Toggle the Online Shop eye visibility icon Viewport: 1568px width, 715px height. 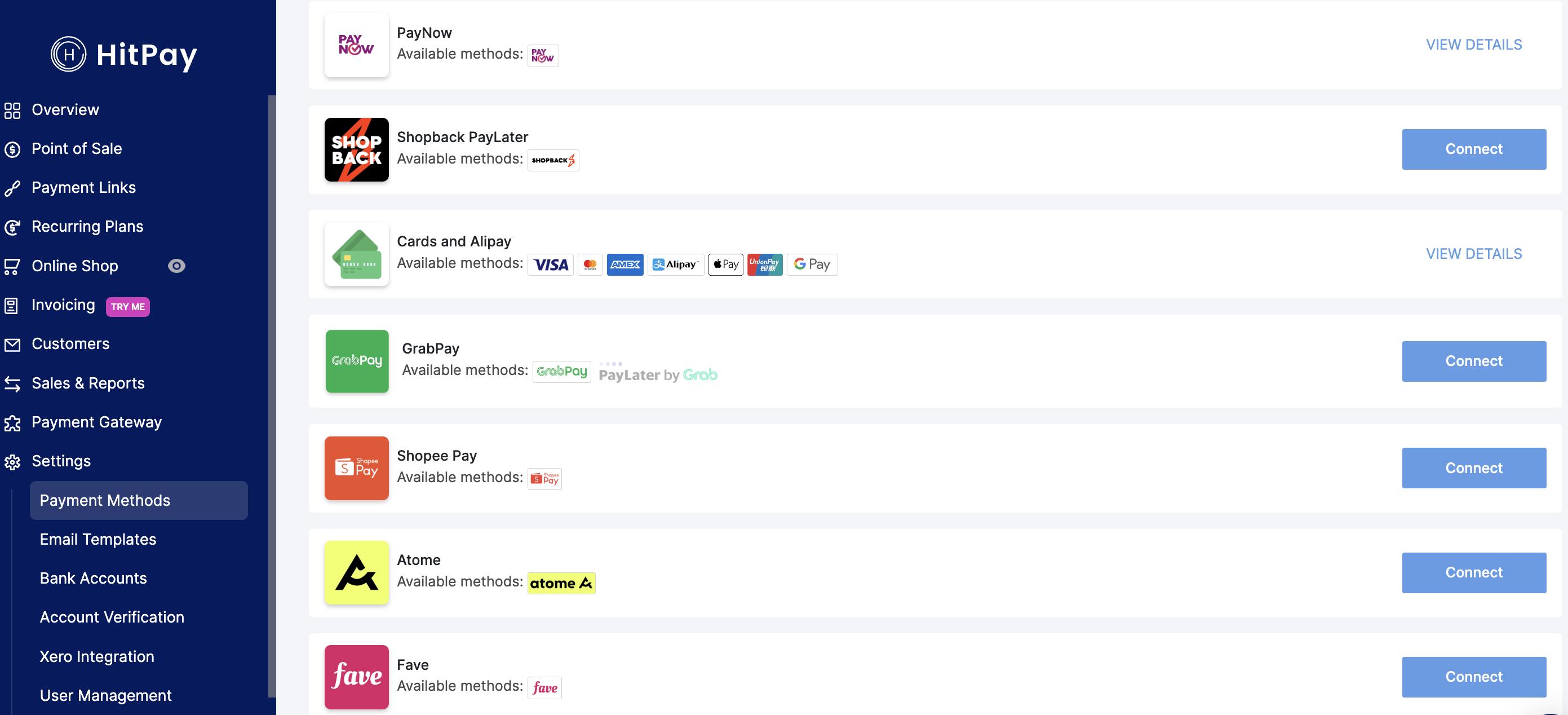point(176,266)
